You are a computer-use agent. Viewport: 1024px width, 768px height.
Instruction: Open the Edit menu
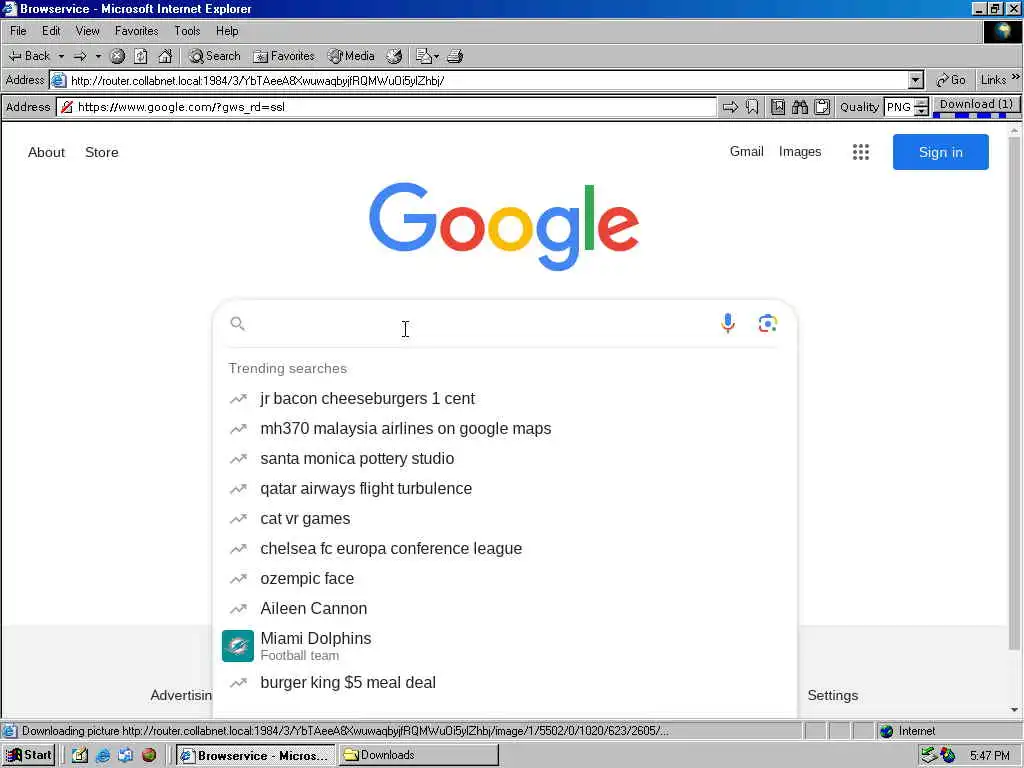(51, 31)
